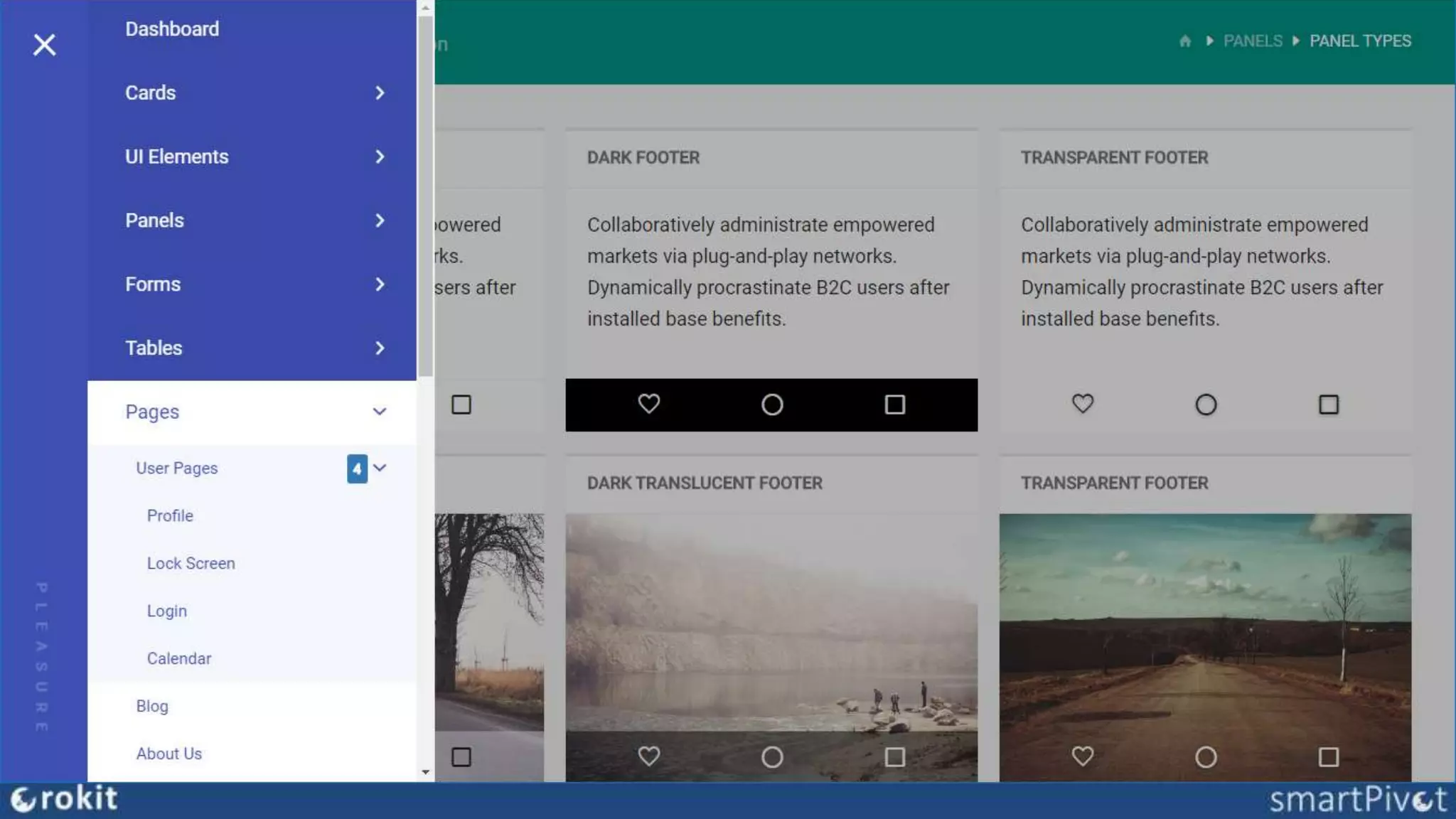Click square icon on road image footer
The height and width of the screenshot is (819, 1456).
[1328, 756]
